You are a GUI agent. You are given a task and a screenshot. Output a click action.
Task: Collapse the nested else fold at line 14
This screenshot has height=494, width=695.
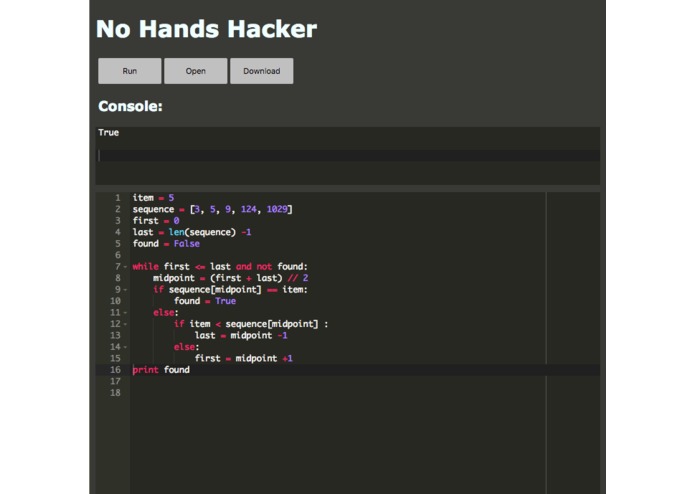125,347
